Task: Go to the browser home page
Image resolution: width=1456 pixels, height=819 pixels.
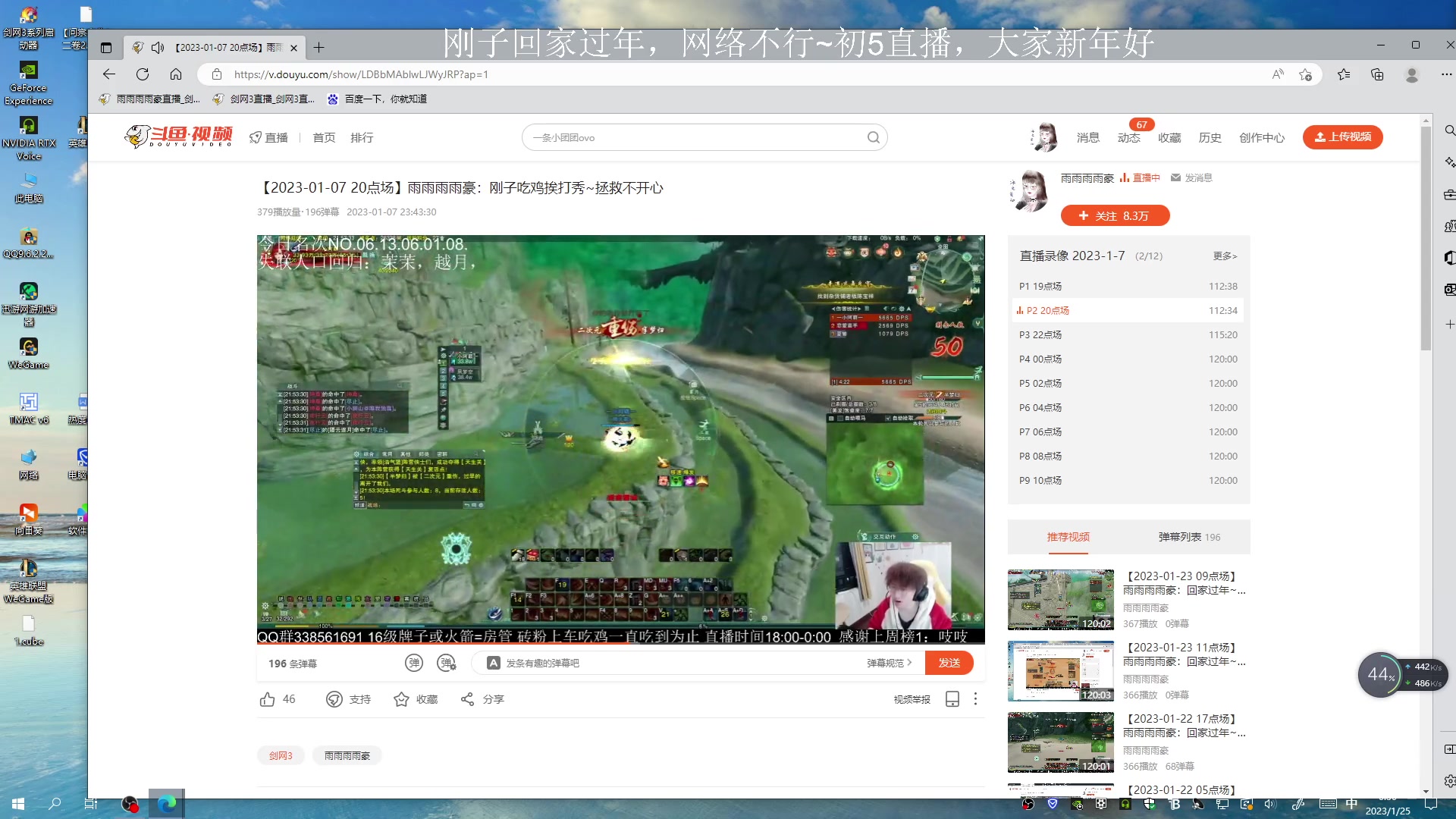Action: (176, 74)
